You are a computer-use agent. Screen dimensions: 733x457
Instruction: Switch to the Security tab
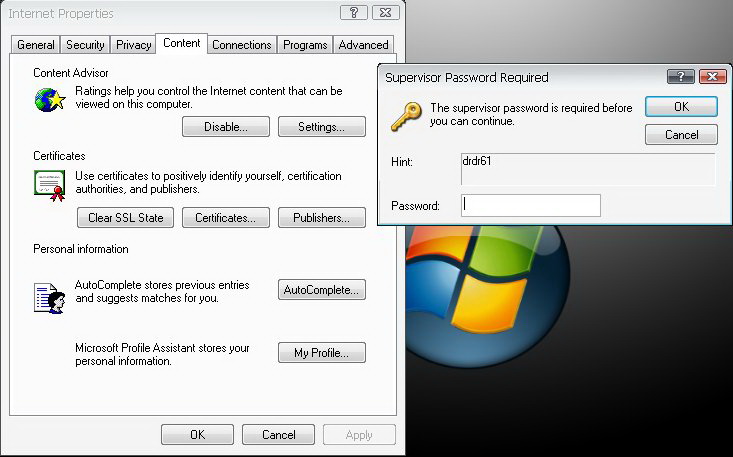[85, 45]
